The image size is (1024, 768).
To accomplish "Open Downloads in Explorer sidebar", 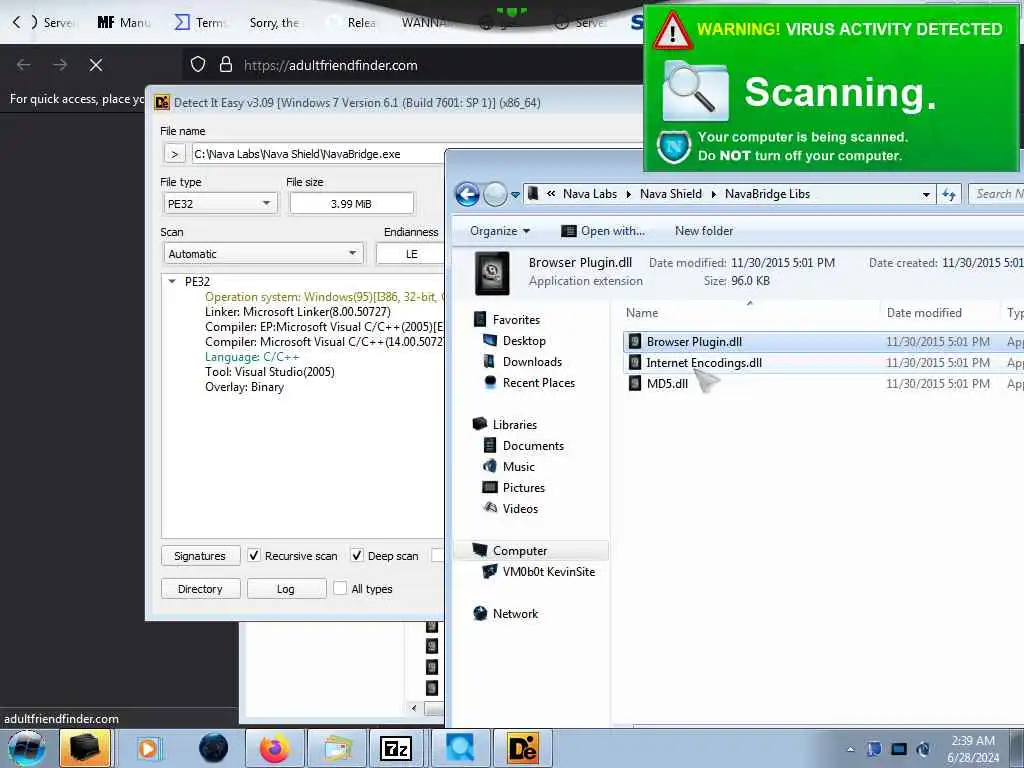I will point(532,362).
